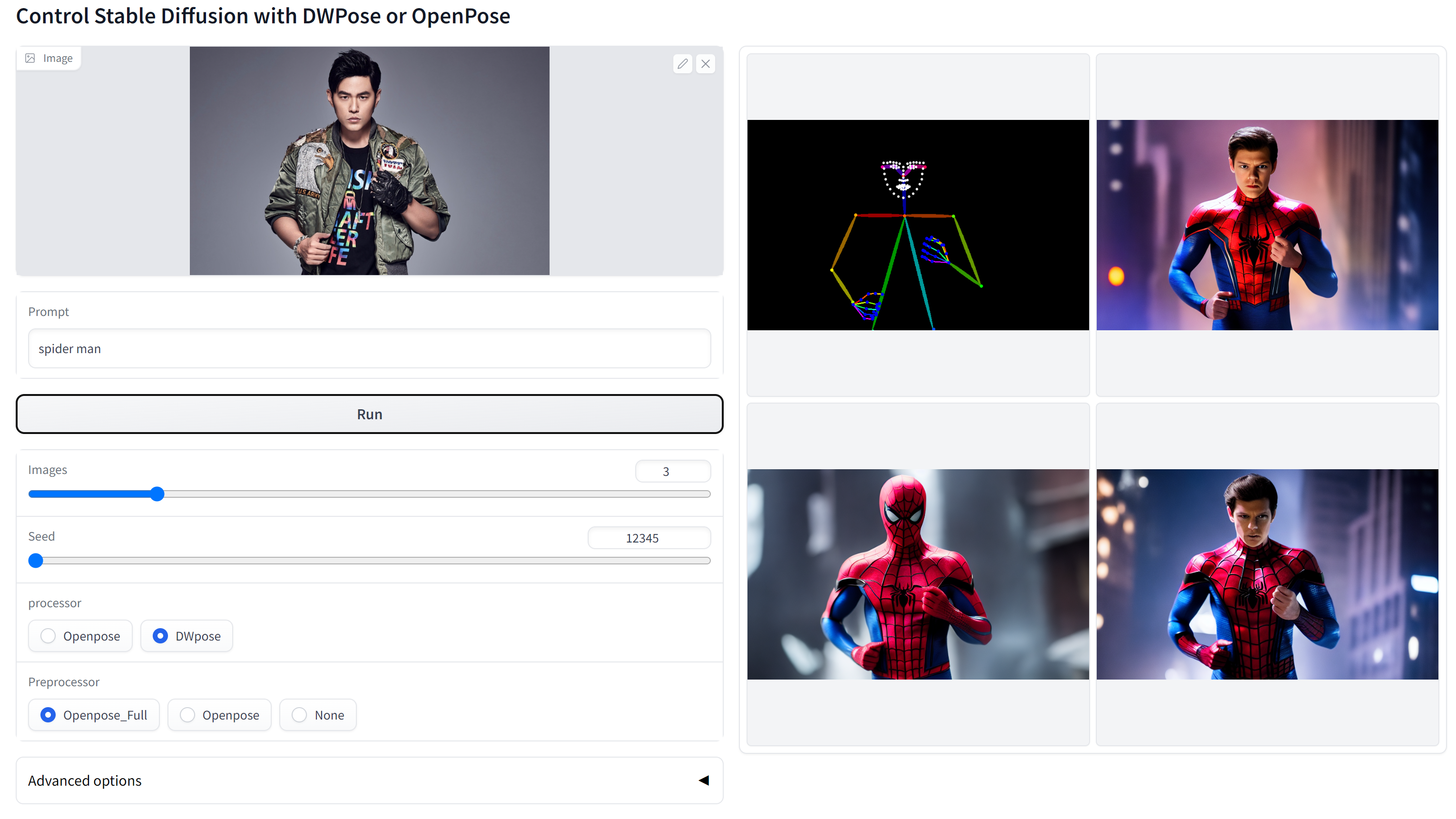Click the Seed value input box
Screen dimensions: 1456x819
[x=649, y=538]
